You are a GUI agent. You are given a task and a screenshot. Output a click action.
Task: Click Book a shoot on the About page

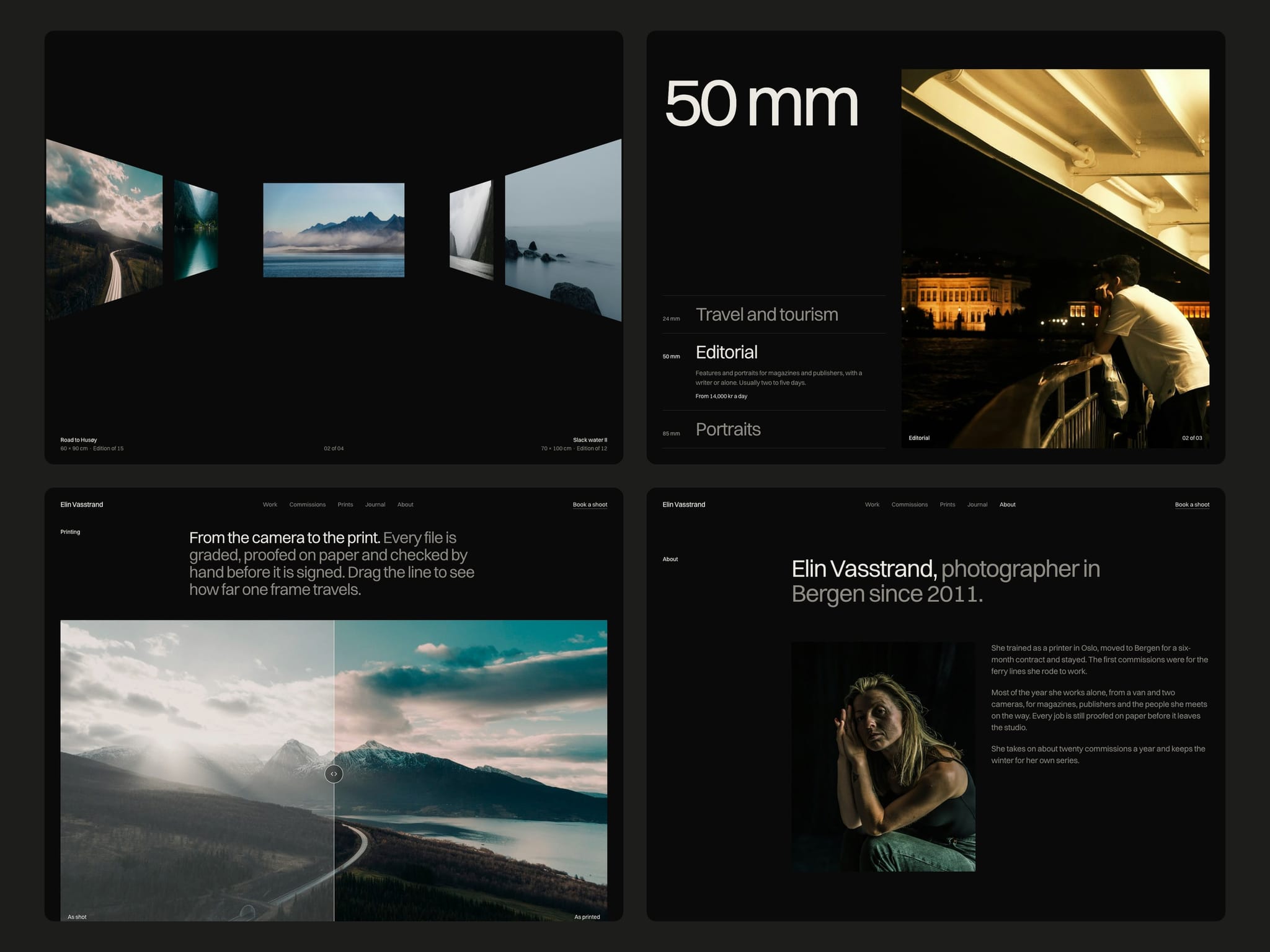click(1192, 505)
